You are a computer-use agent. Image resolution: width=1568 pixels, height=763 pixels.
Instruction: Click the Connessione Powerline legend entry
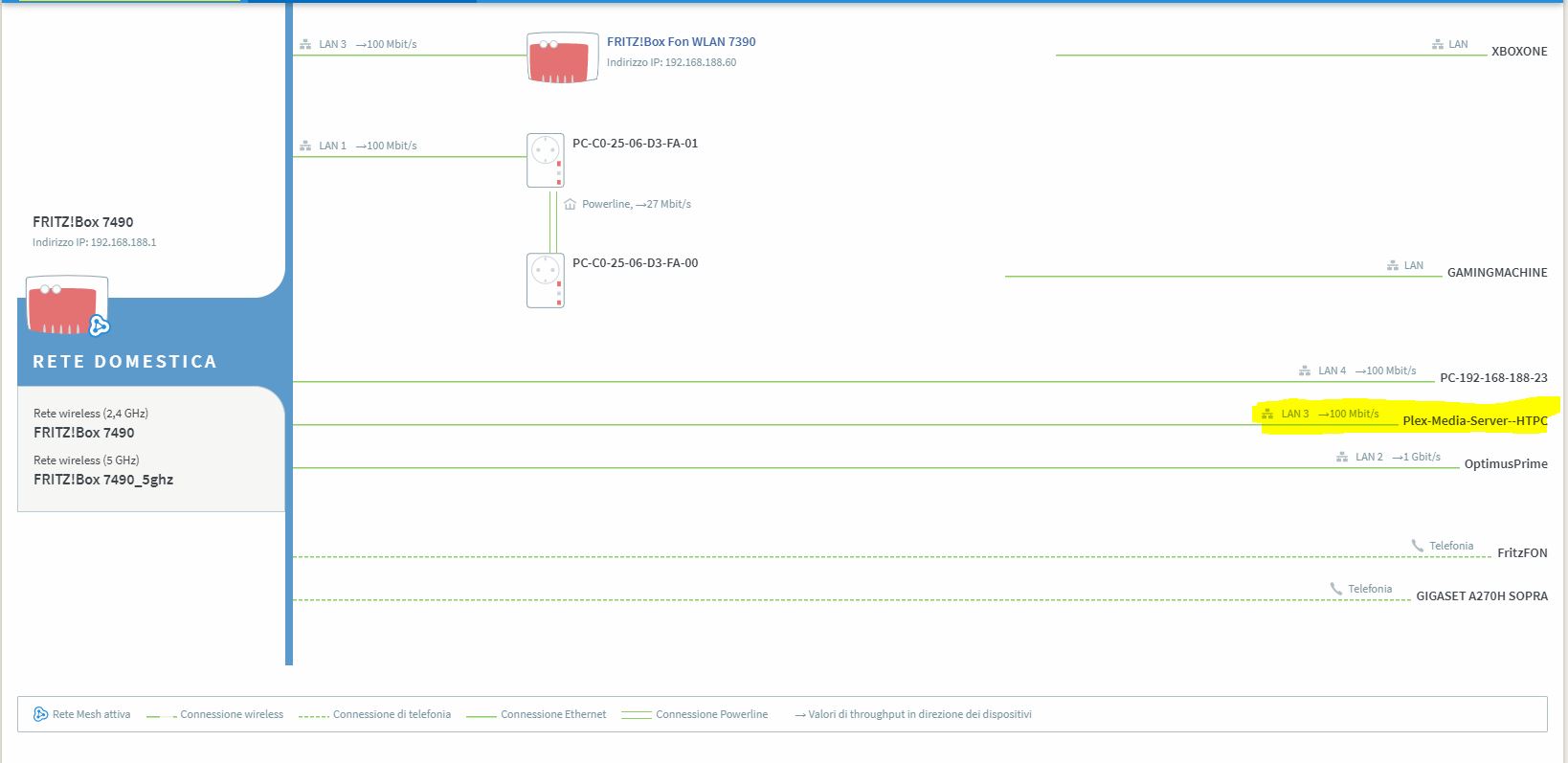point(695,714)
